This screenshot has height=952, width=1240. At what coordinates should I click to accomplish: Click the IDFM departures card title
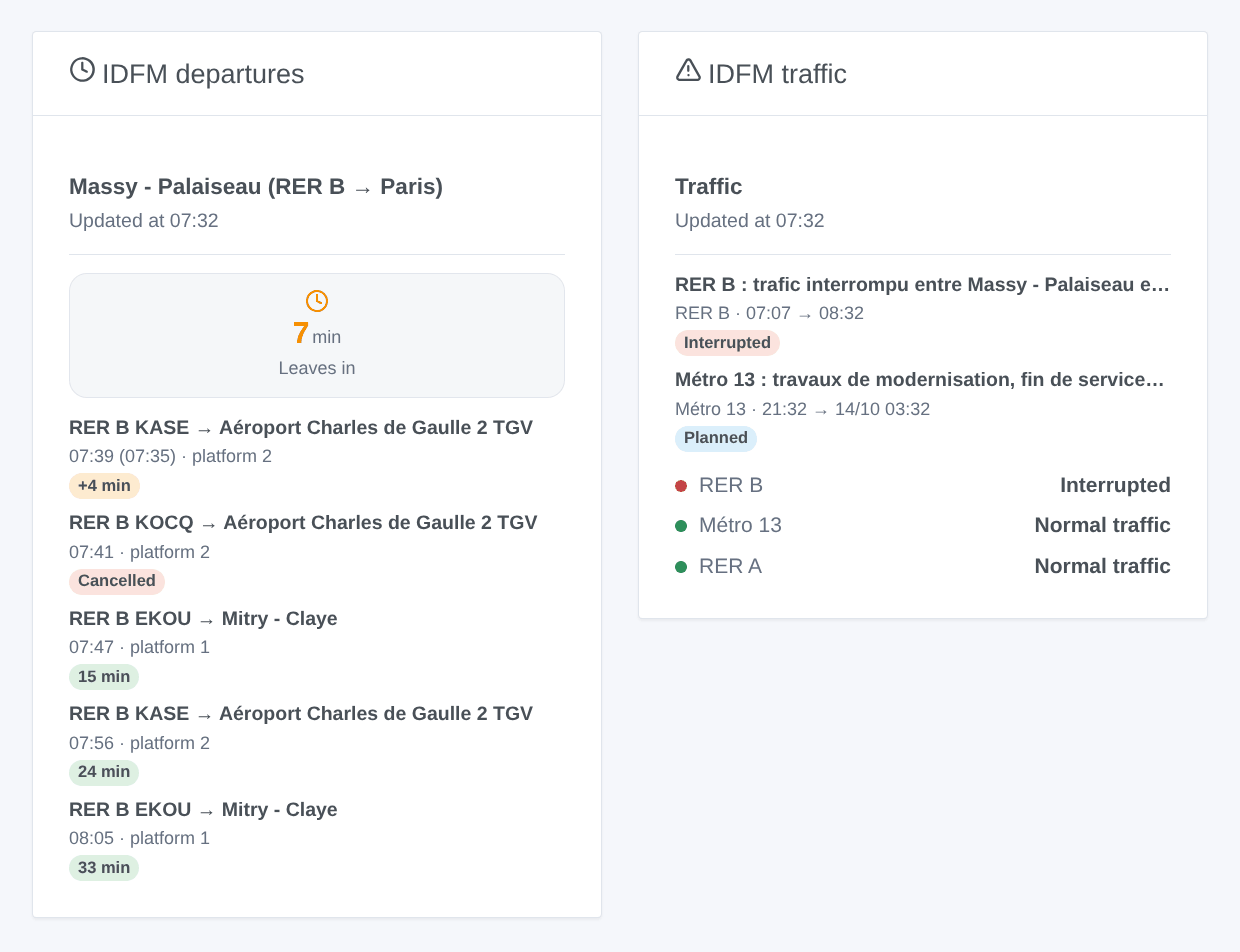point(203,74)
